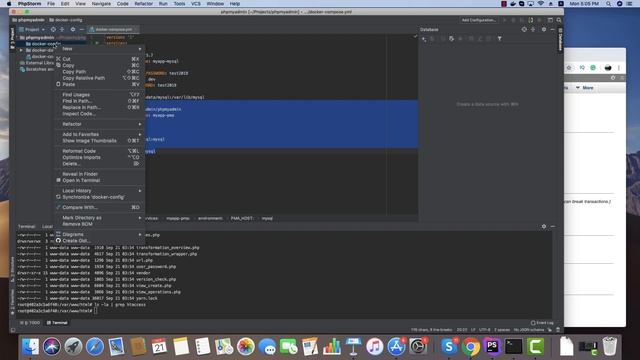Screen dimensions: 640x360
Task: Open the Event Log in status bar
Action: tap(542, 323)
